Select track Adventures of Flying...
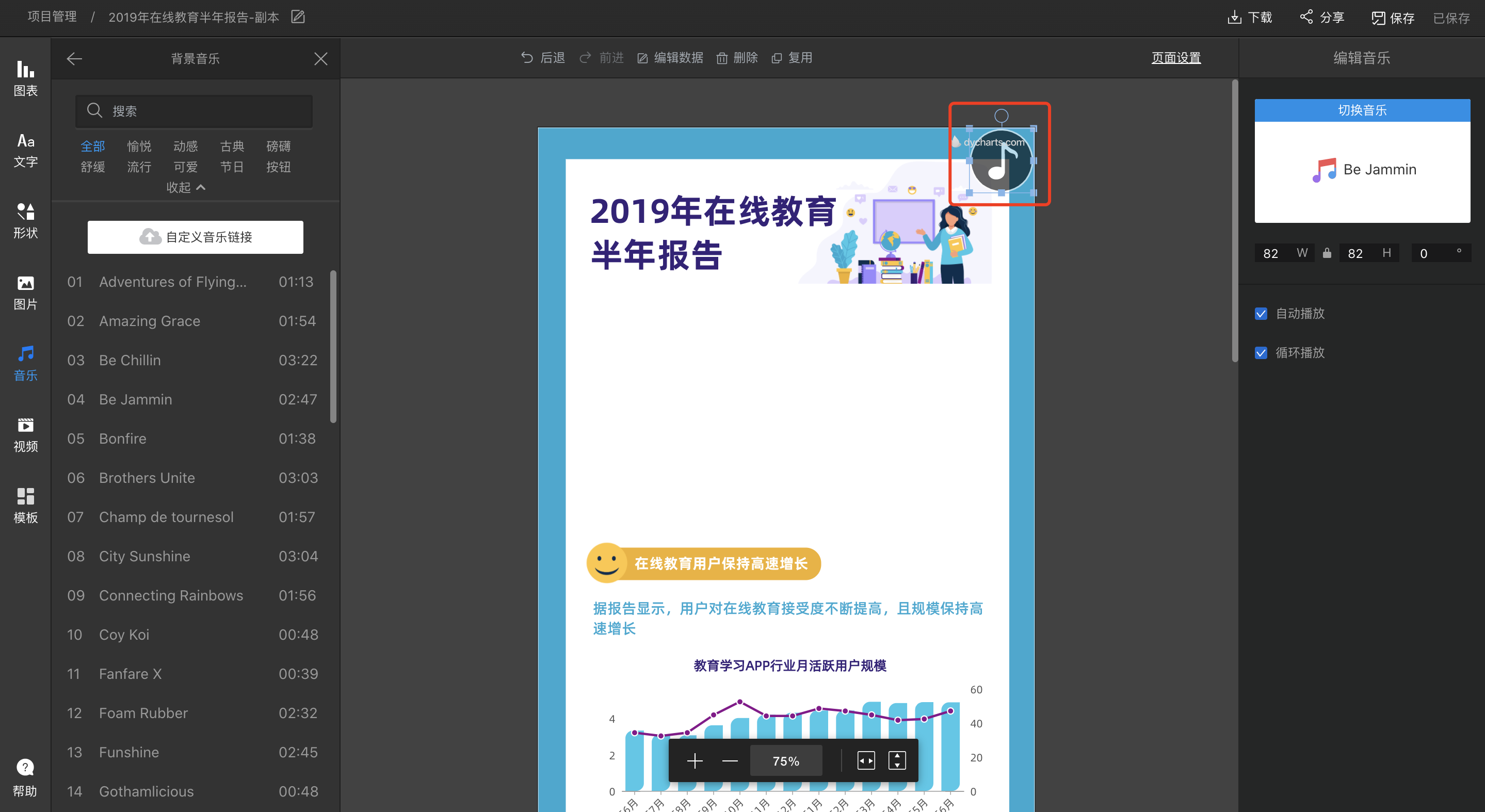This screenshot has width=1485, height=812. tap(192, 282)
